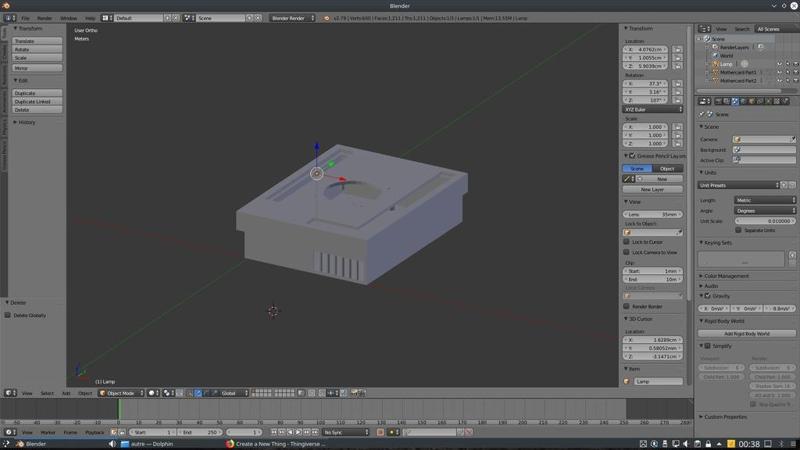Expand the Color Management panel
The height and width of the screenshot is (450, 800).
[x=724, y=276]
